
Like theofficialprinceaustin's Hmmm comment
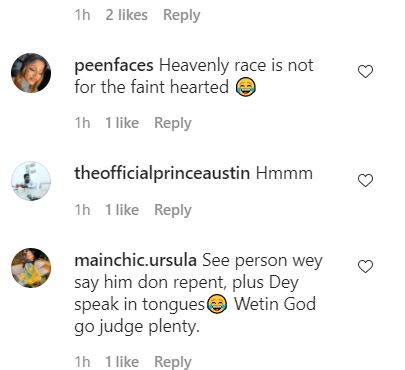click(x=365, y=180)
